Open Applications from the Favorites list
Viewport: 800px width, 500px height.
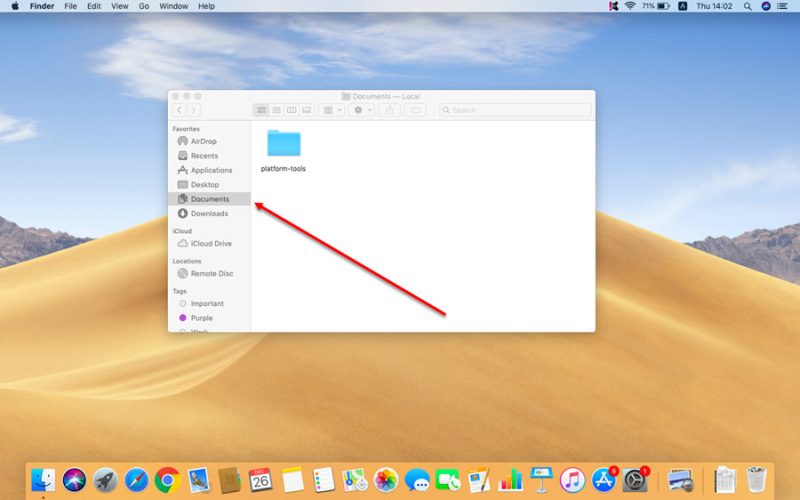coord(210,170)
